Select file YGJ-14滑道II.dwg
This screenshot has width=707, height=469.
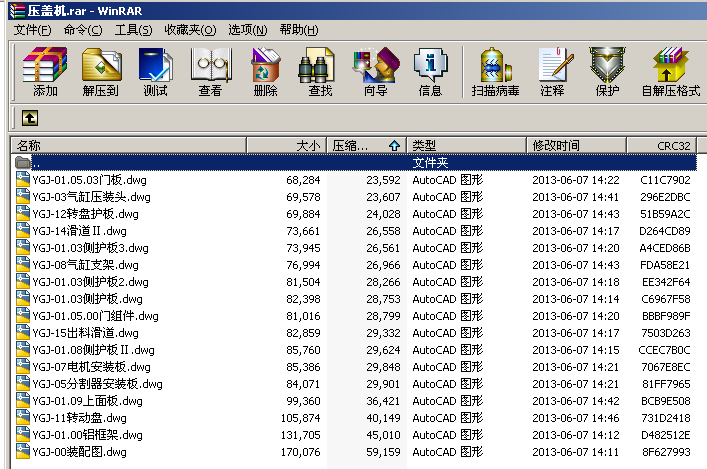pyautogui.click(x=79, y=231)
